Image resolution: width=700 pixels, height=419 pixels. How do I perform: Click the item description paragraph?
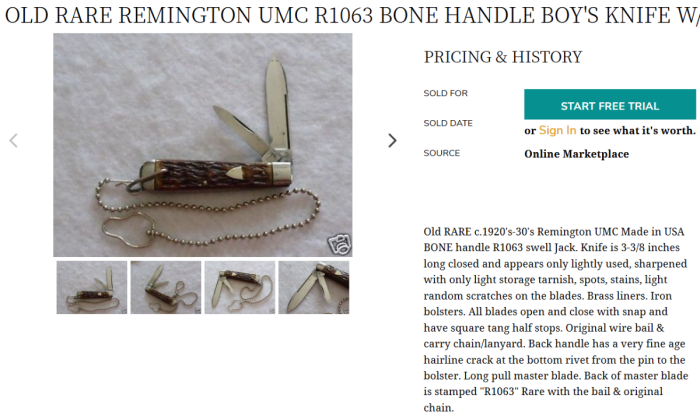tap(556, 319)
